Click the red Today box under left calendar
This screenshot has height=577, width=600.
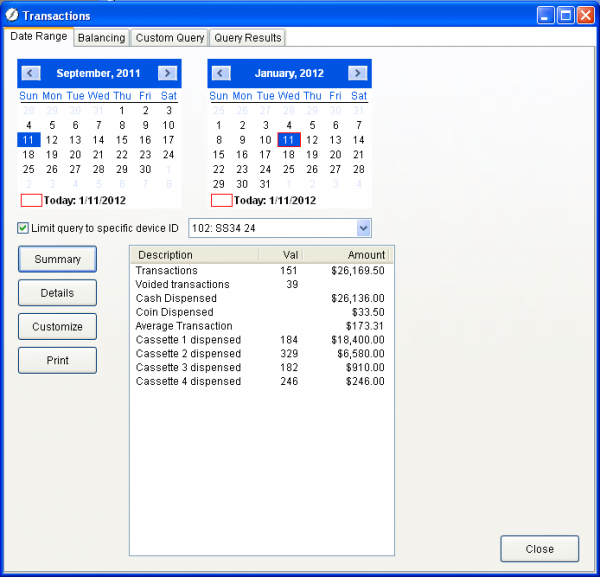pos(31,200)
